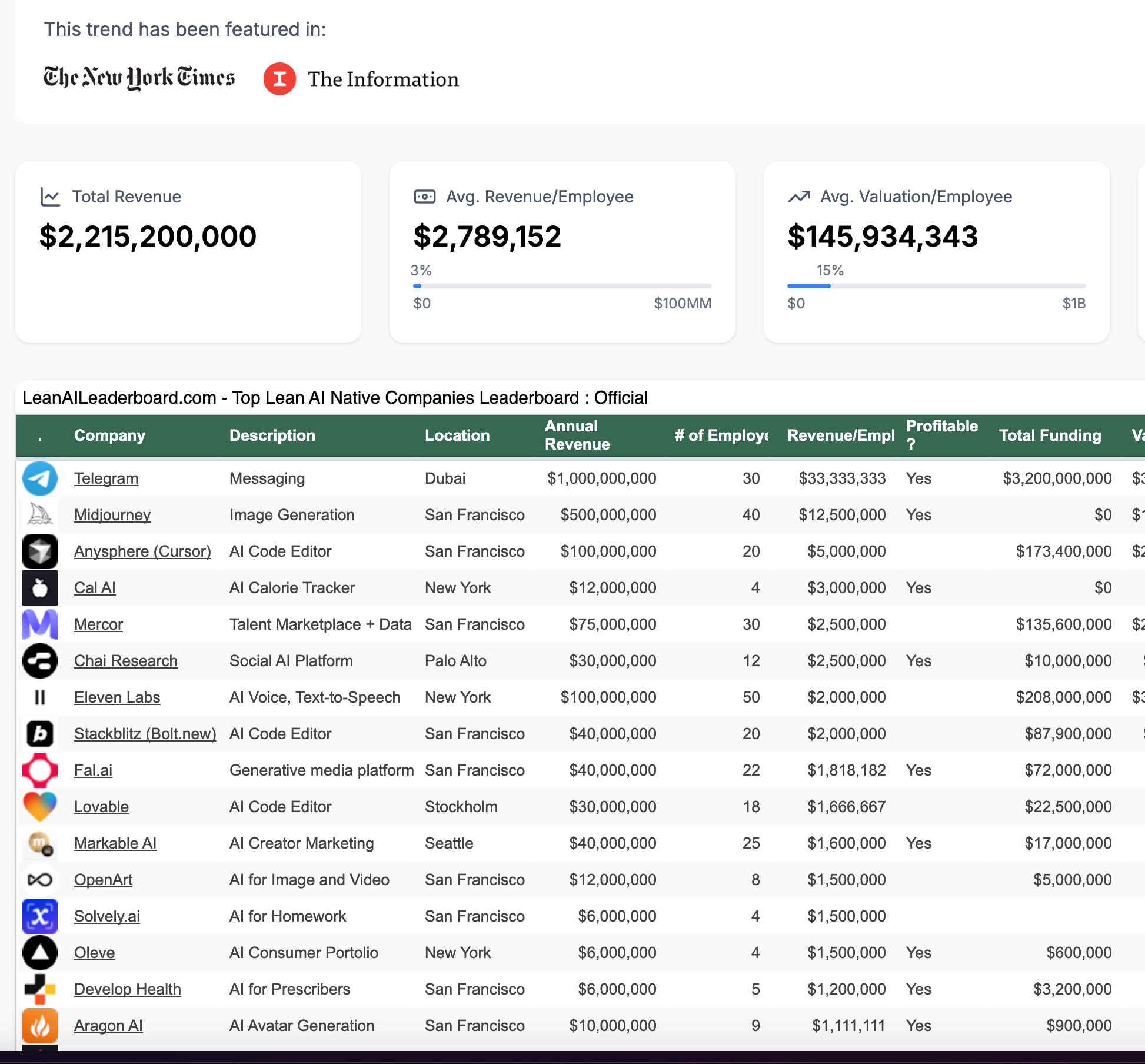Open the Fal.ai link
This screenshot has height=1064, width=1145.
(93, 770)
